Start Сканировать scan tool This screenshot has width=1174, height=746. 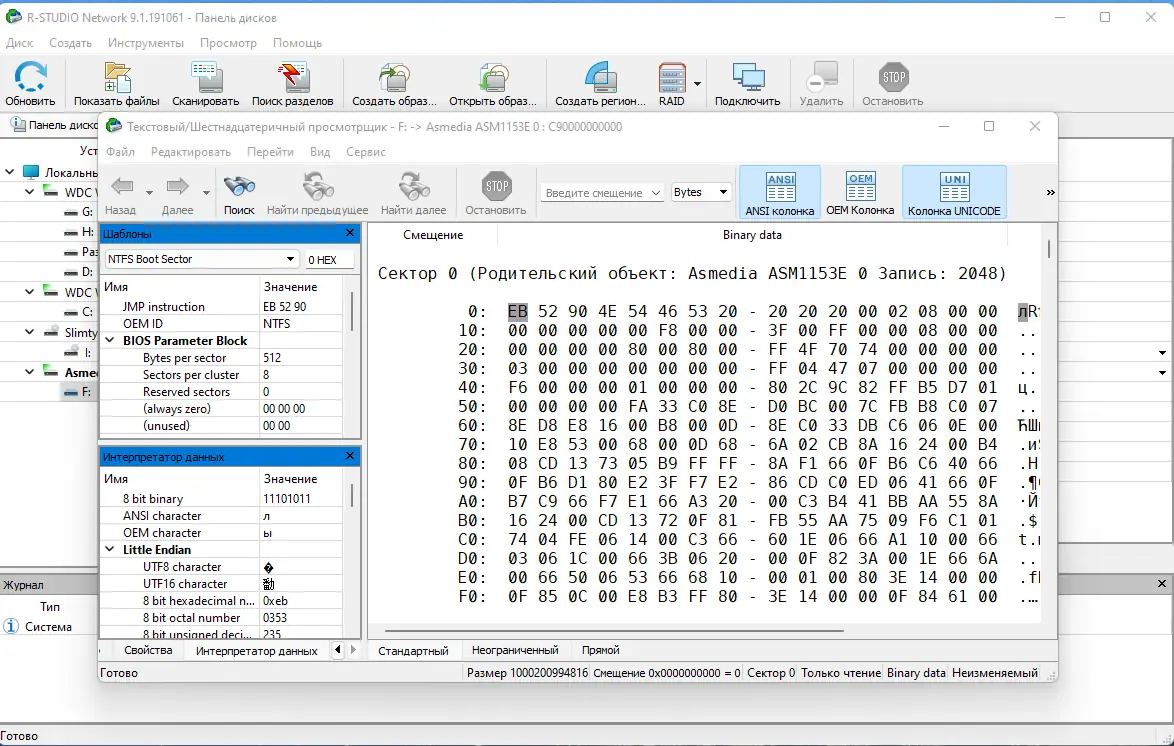(x=205, y=84)
